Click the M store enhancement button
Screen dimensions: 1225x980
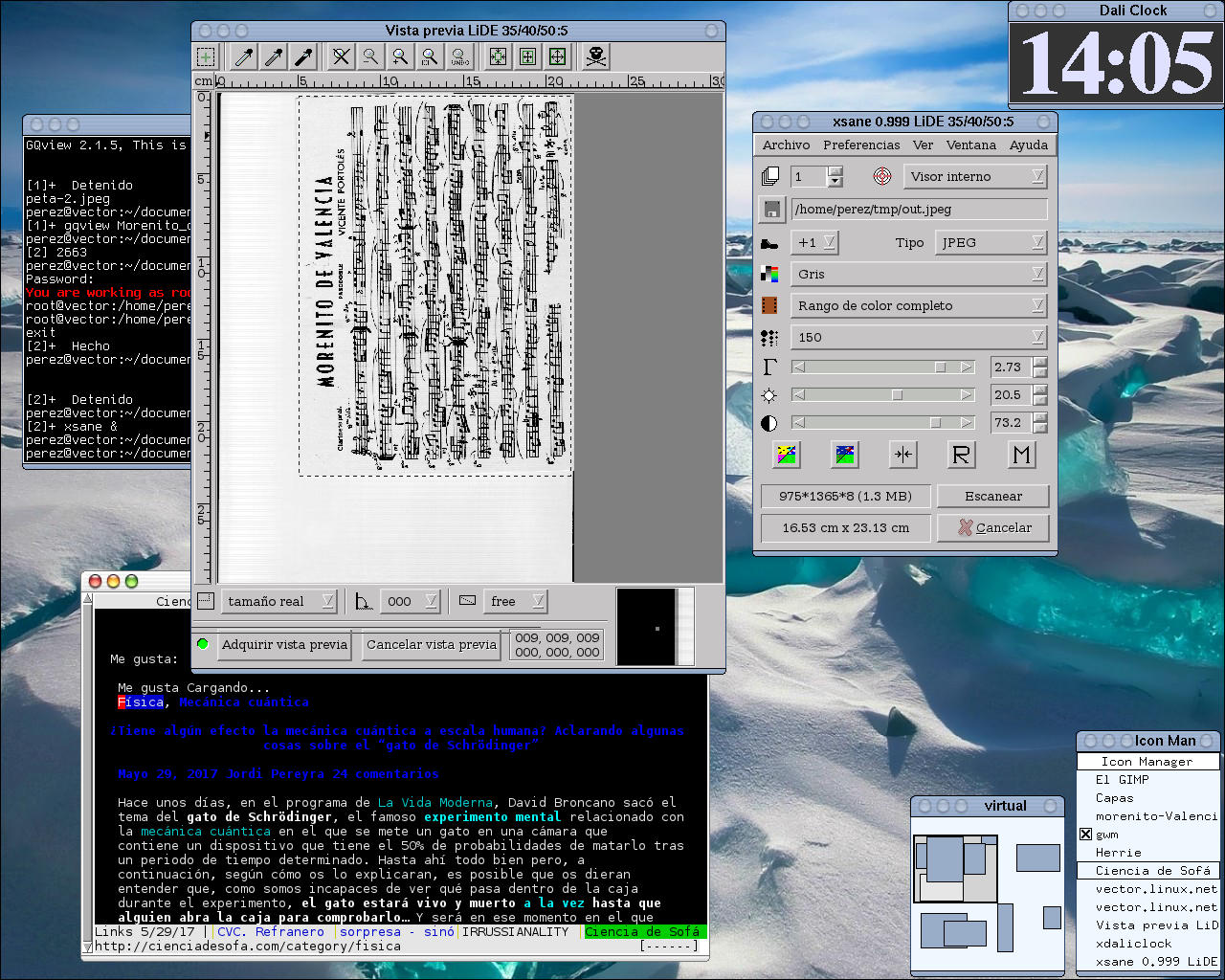click(1021, 455)
